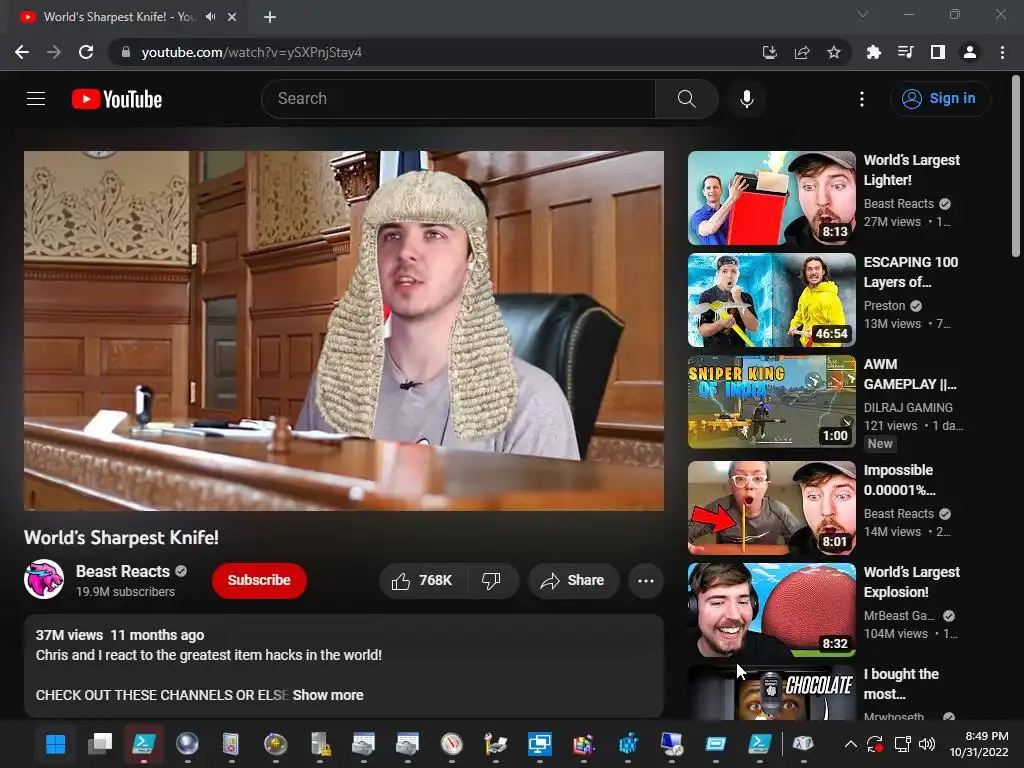The width and height of the screenshot is (1024, 768).
Task: Open tab search chevron
Action: click(863, 14)
